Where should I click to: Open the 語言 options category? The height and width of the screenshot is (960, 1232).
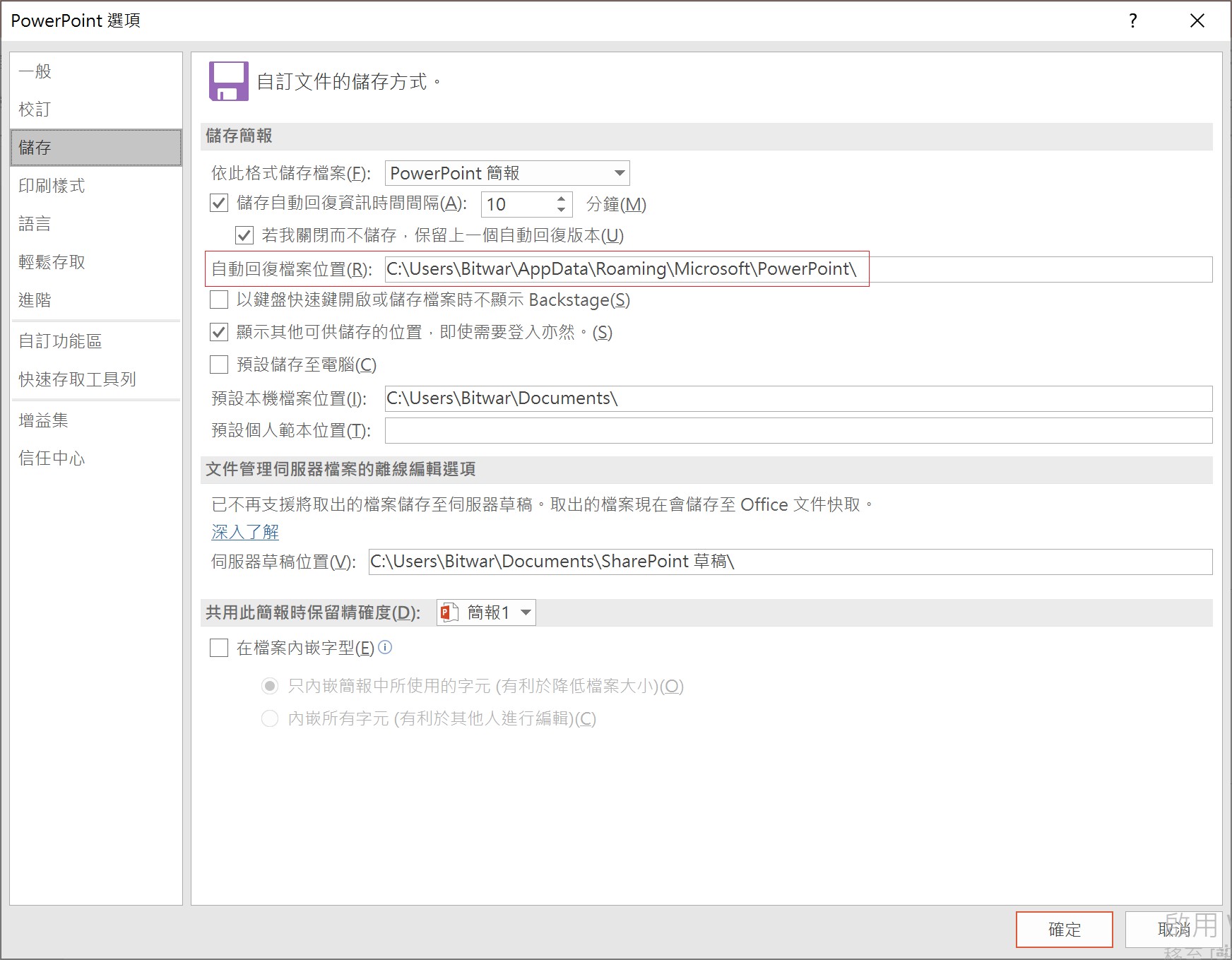96,224
